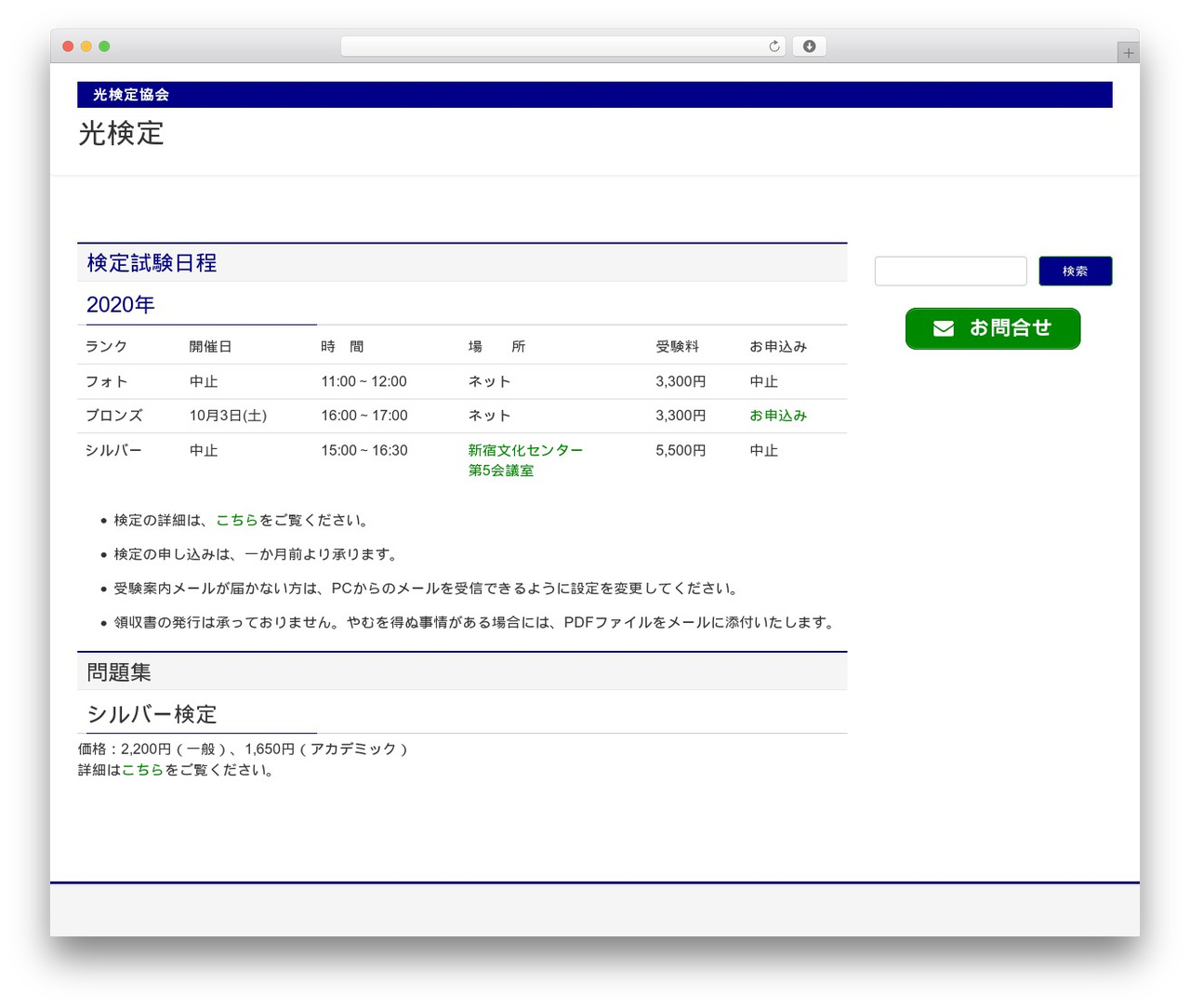Click the 受験料 column header
Viewport: 1190px width, 1008px height.
(x=677, y=346)
